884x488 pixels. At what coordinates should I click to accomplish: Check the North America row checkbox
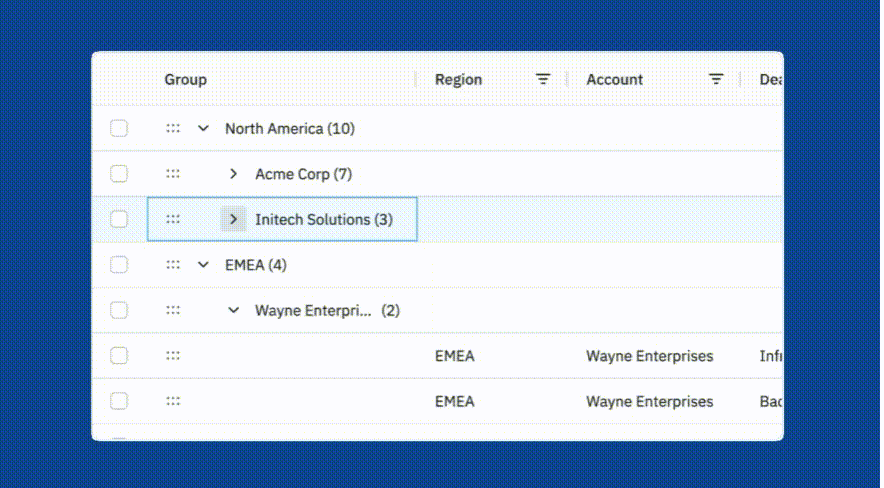119,128
